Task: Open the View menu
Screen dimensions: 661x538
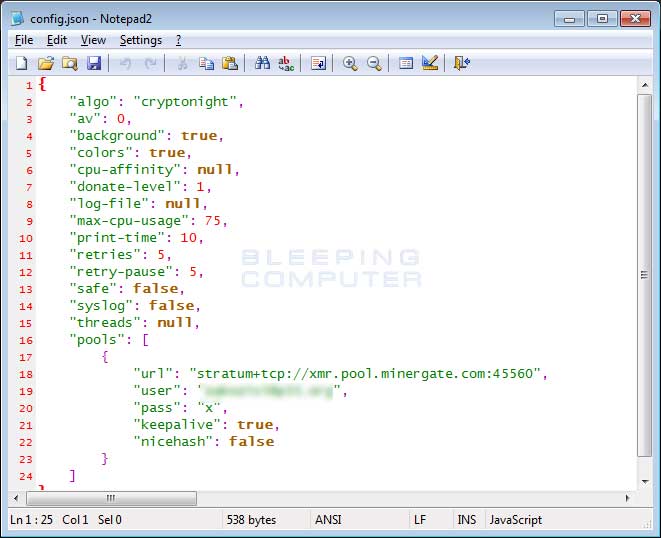Action: point(93,40)
